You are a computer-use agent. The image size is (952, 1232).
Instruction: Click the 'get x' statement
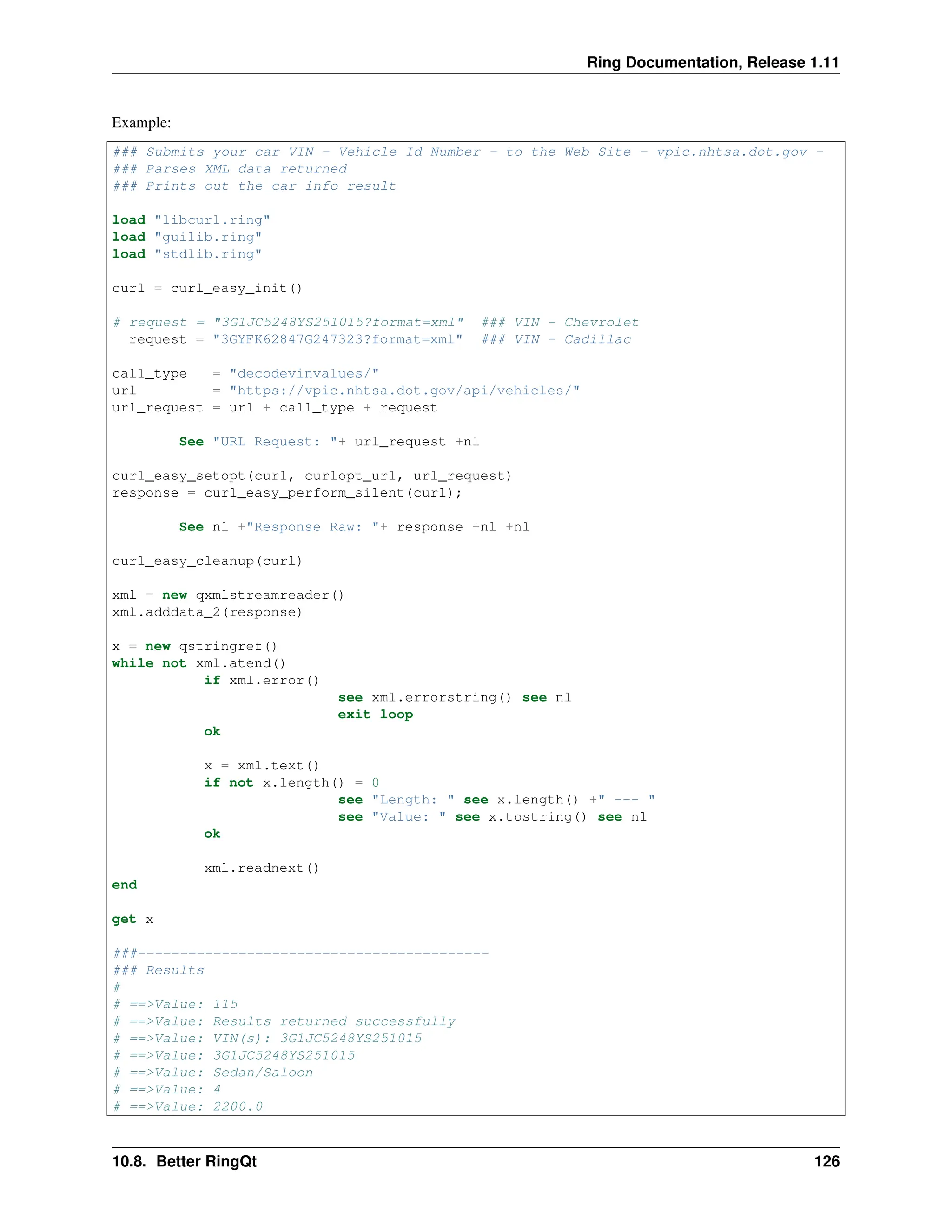click(x=132, y=920)
